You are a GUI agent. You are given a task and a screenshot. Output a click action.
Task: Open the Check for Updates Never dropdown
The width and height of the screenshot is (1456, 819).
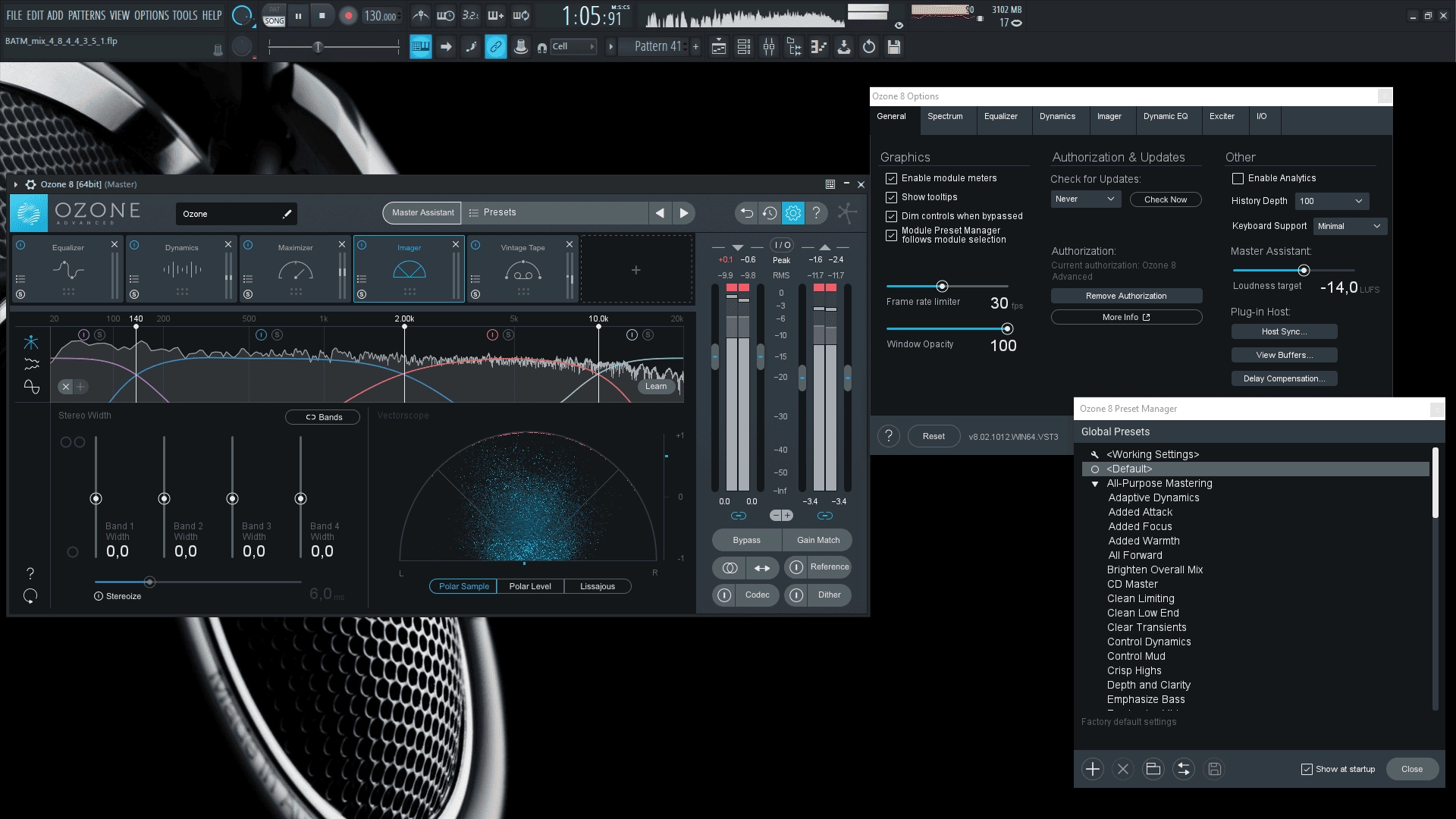pos(1085,199)
